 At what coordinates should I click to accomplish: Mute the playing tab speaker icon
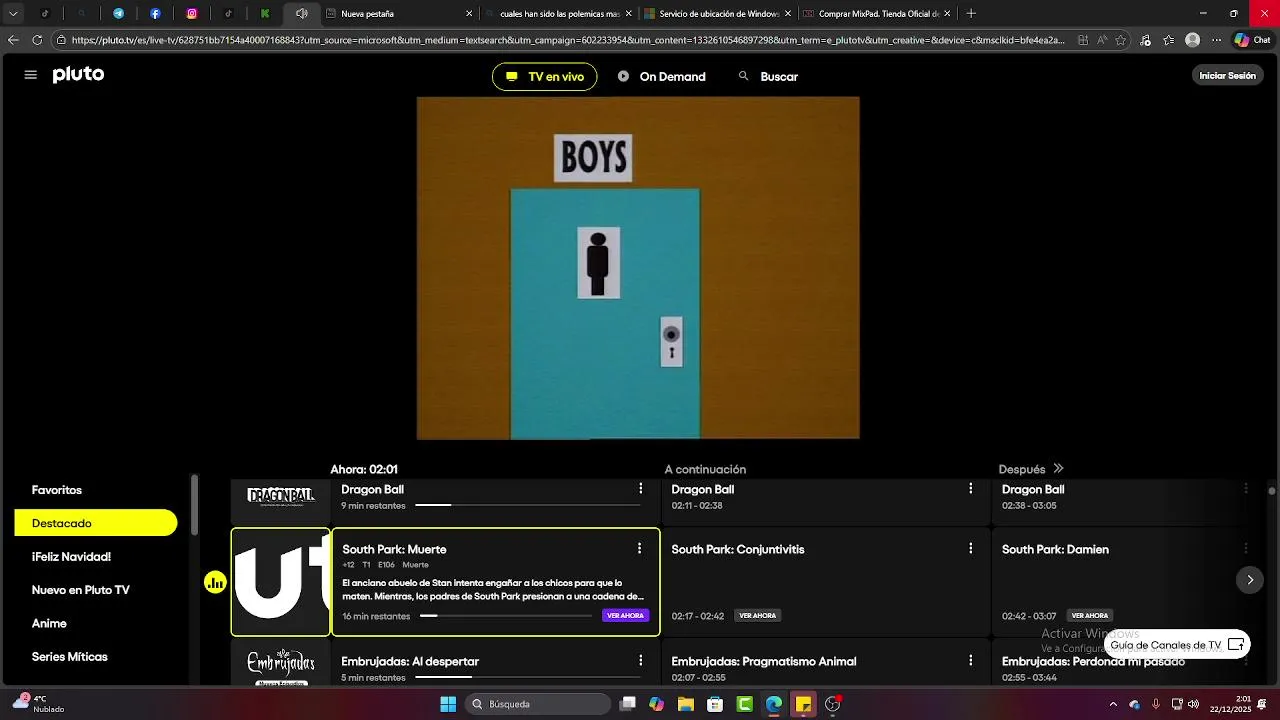pos(301,14)
